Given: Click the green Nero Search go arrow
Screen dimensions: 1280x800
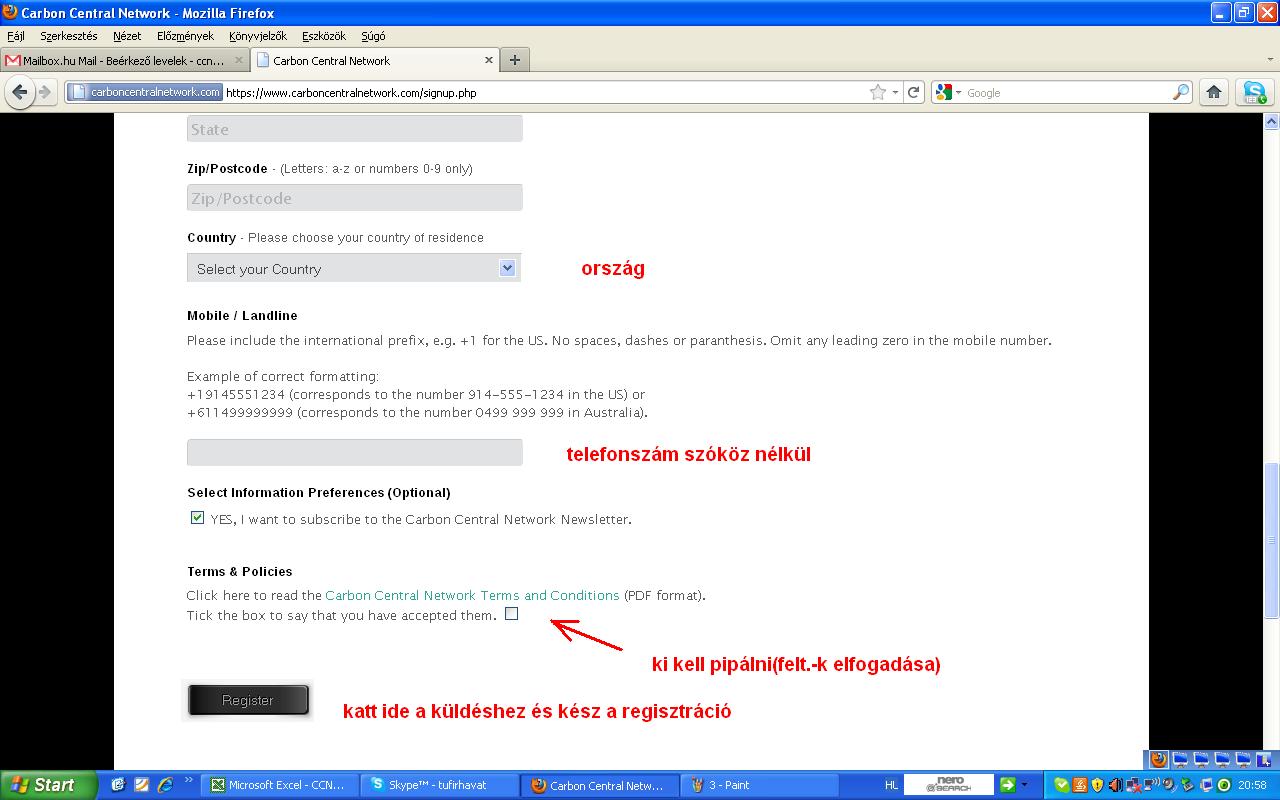Looking at the screenshot, I should (x=1007, y=785).
